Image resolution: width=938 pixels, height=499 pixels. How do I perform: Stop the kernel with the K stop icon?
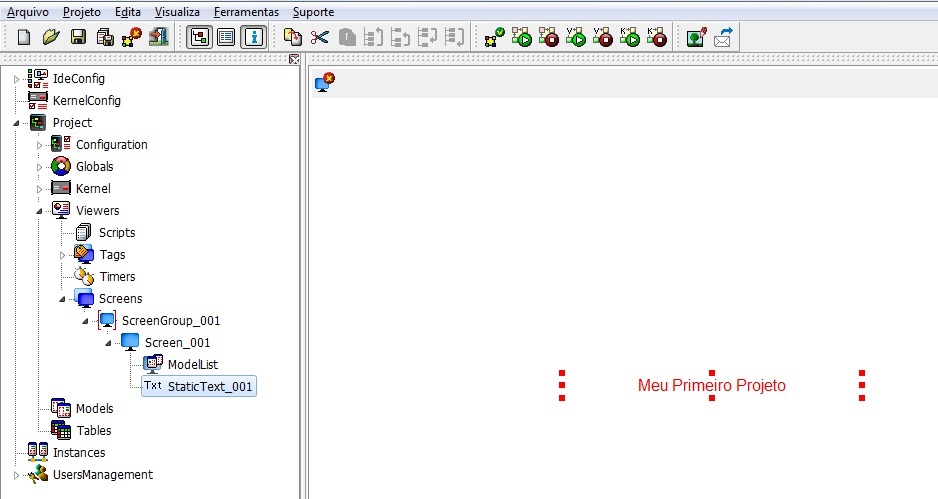657,37
